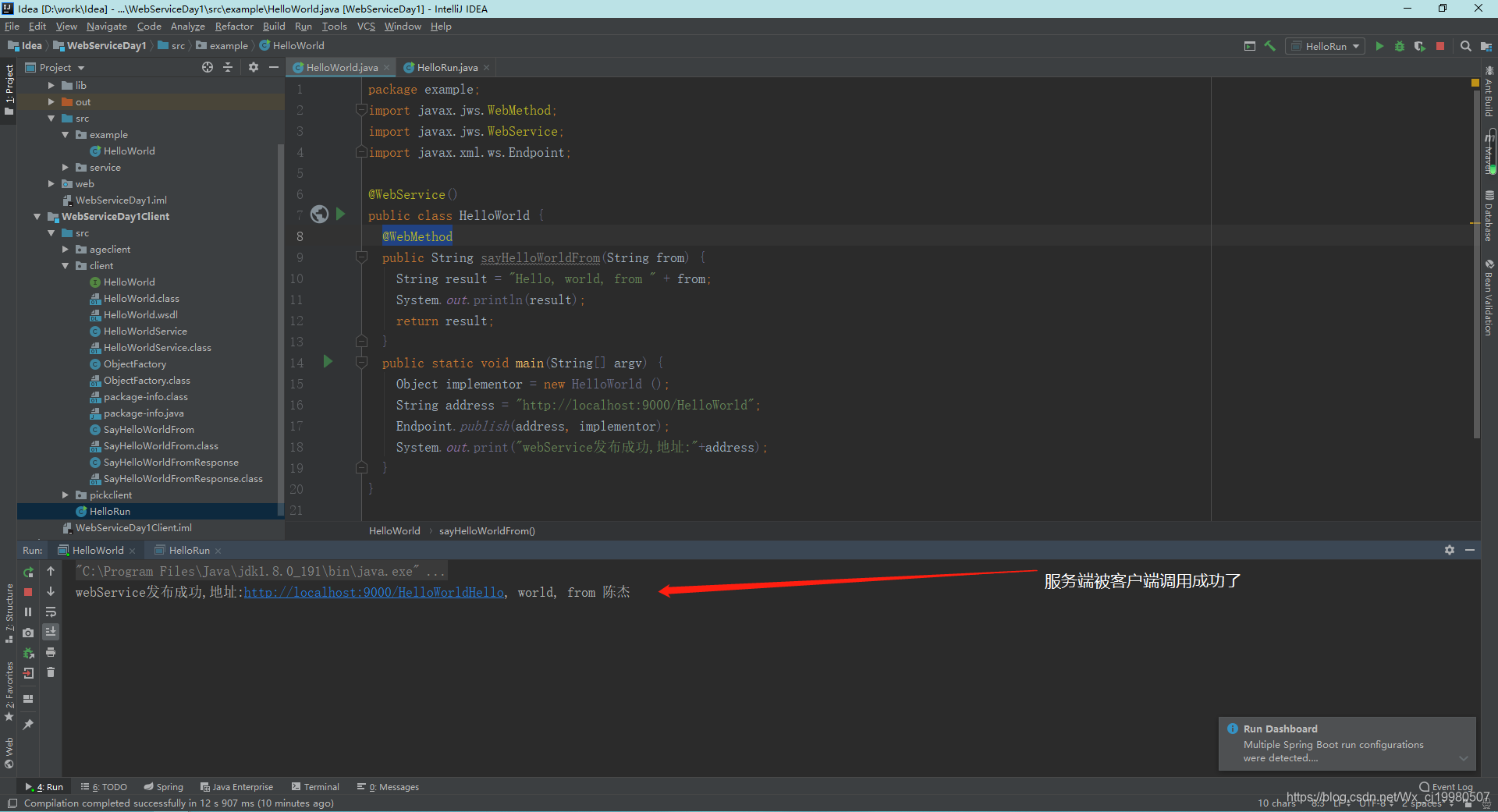Restore layout icon in Run panel sidebar
The height and width of the screenshot is (812, 1498).
28,699
